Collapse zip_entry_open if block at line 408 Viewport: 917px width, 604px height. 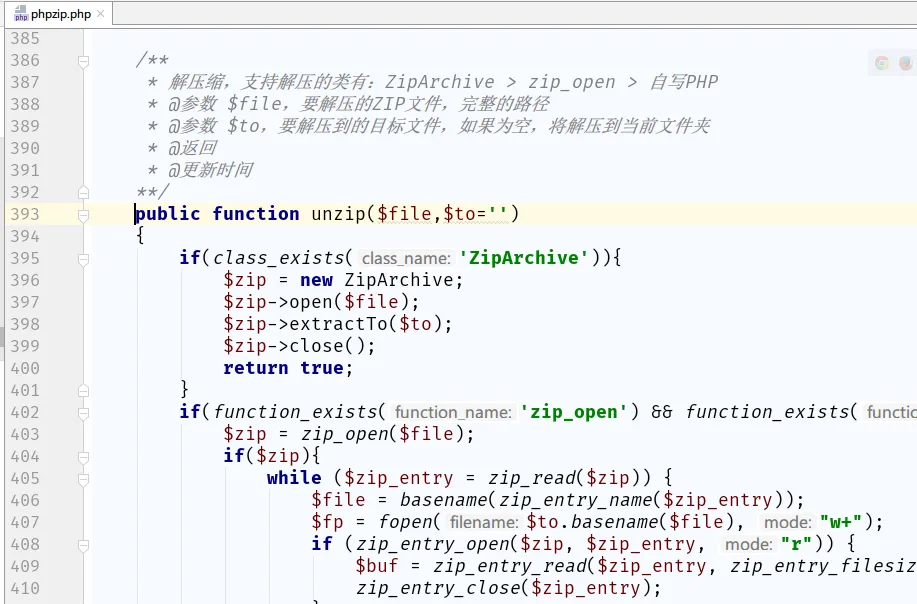pos(84,544)
